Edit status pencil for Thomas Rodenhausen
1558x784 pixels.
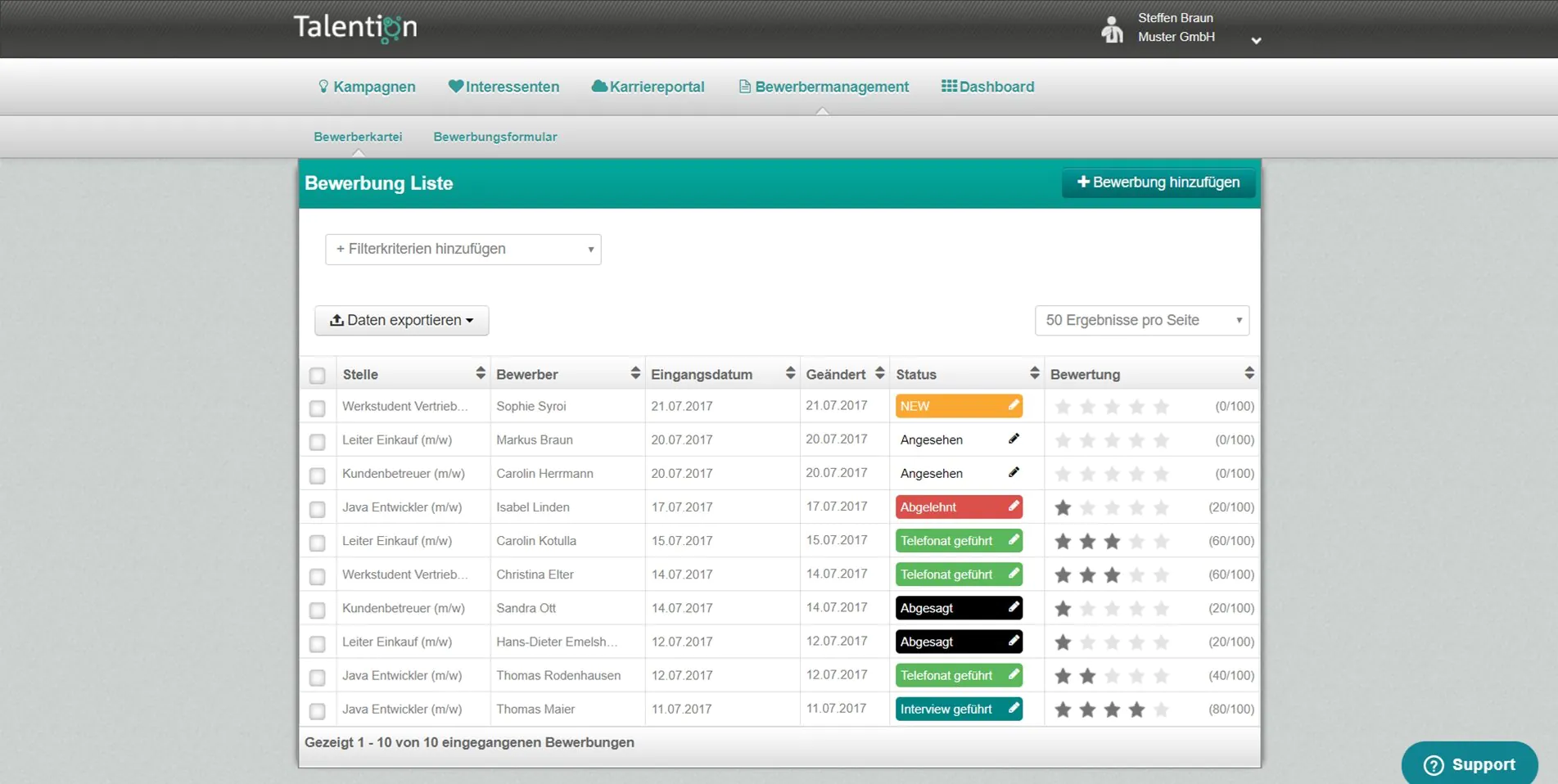click(x=1014, y=674)
